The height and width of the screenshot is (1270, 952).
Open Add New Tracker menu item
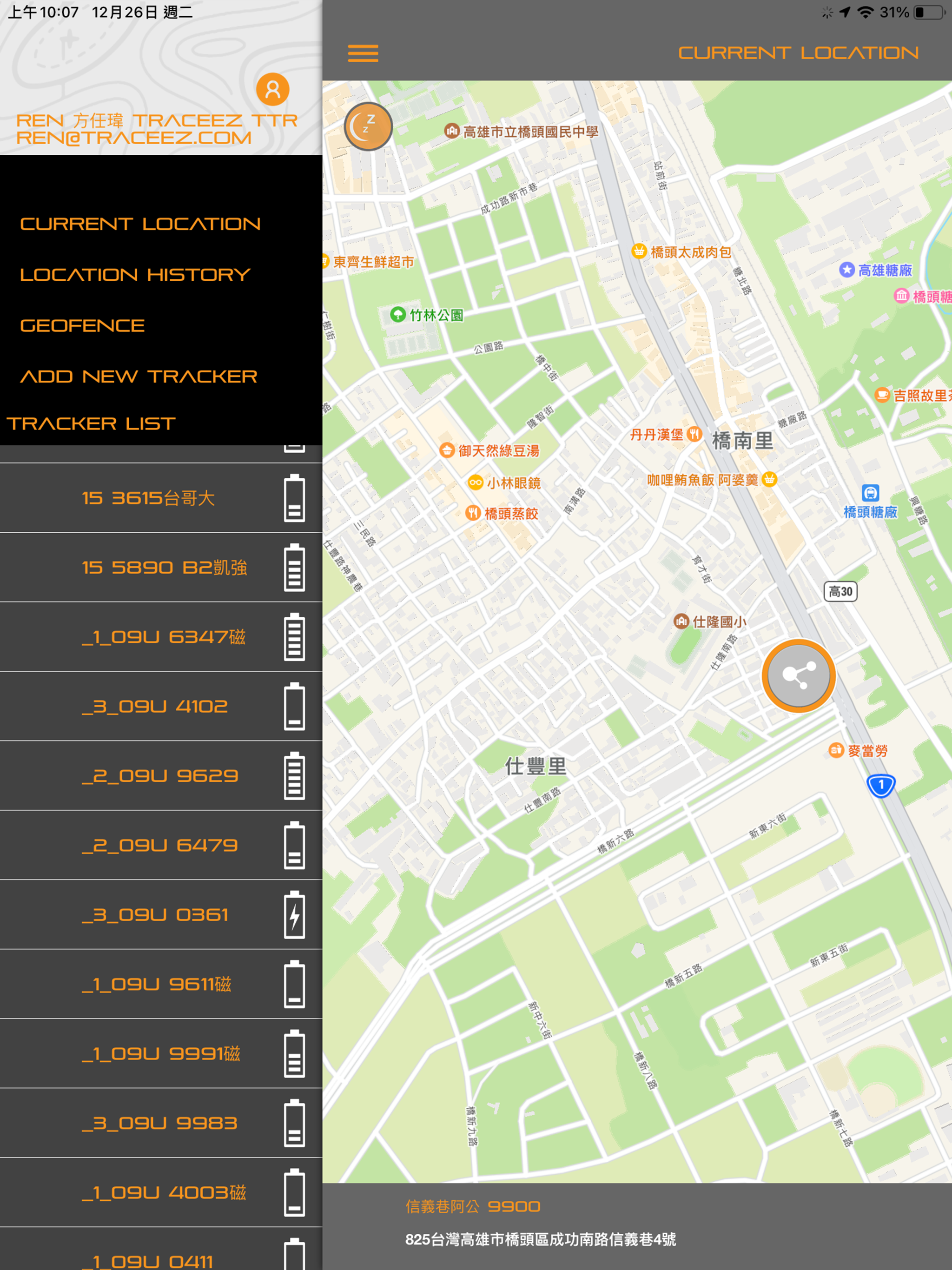[x=139, y=376]
